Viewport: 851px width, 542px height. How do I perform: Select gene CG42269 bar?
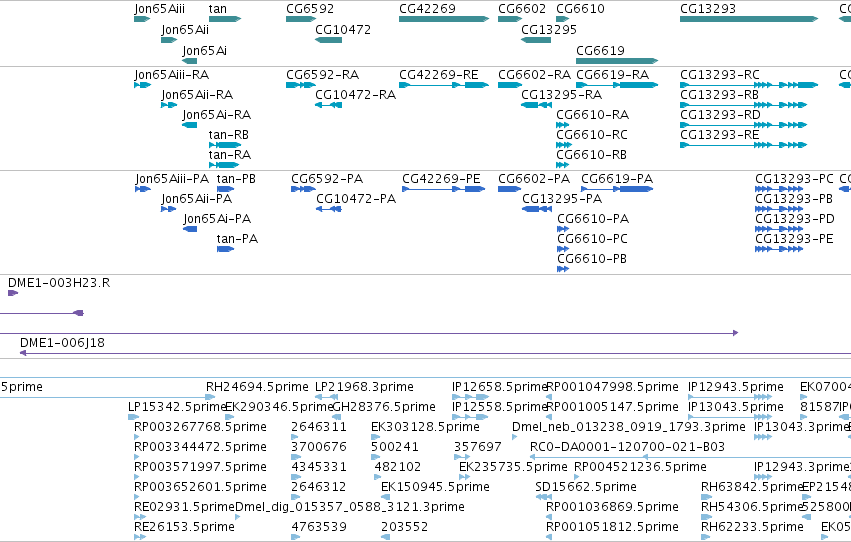click(443, 19)
